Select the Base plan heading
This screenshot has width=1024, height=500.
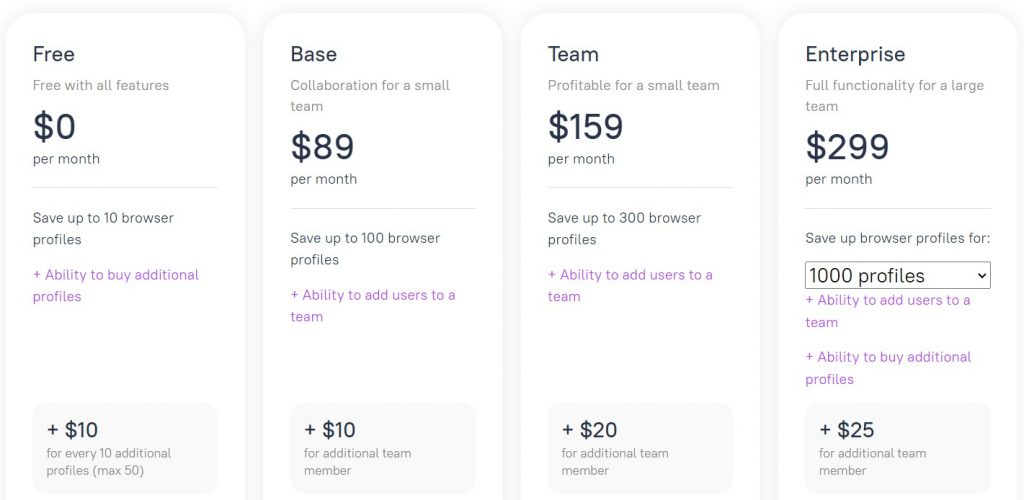[x=314, y=54]
